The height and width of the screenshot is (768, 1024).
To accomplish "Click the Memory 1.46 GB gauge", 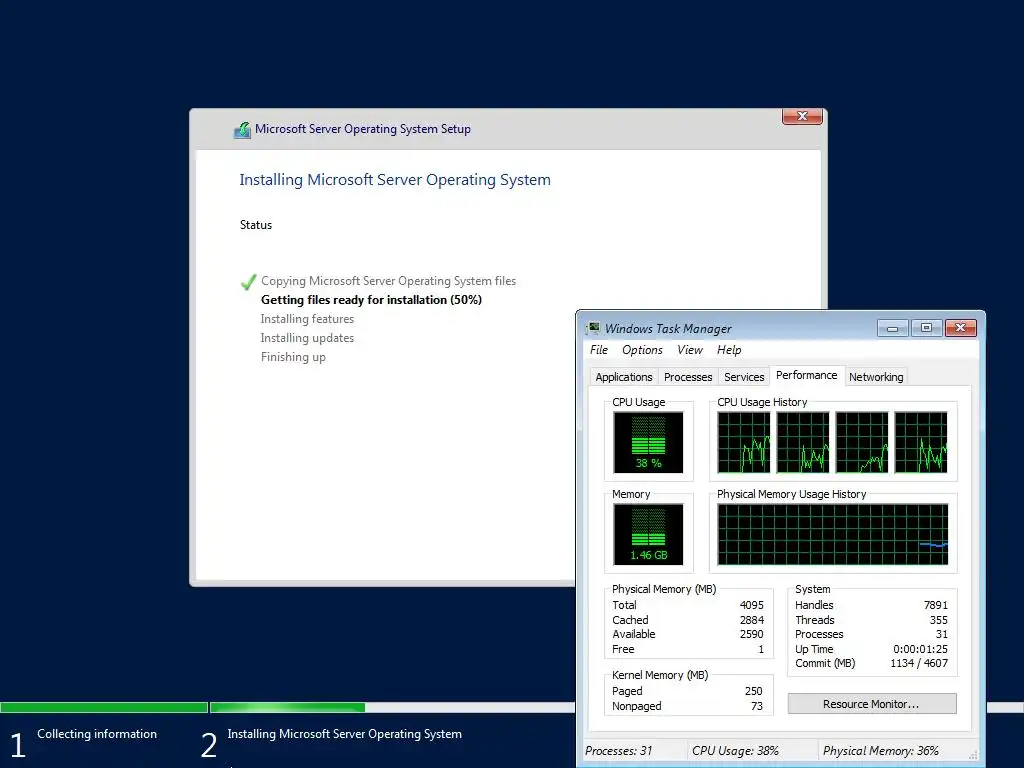I will 648,534.
